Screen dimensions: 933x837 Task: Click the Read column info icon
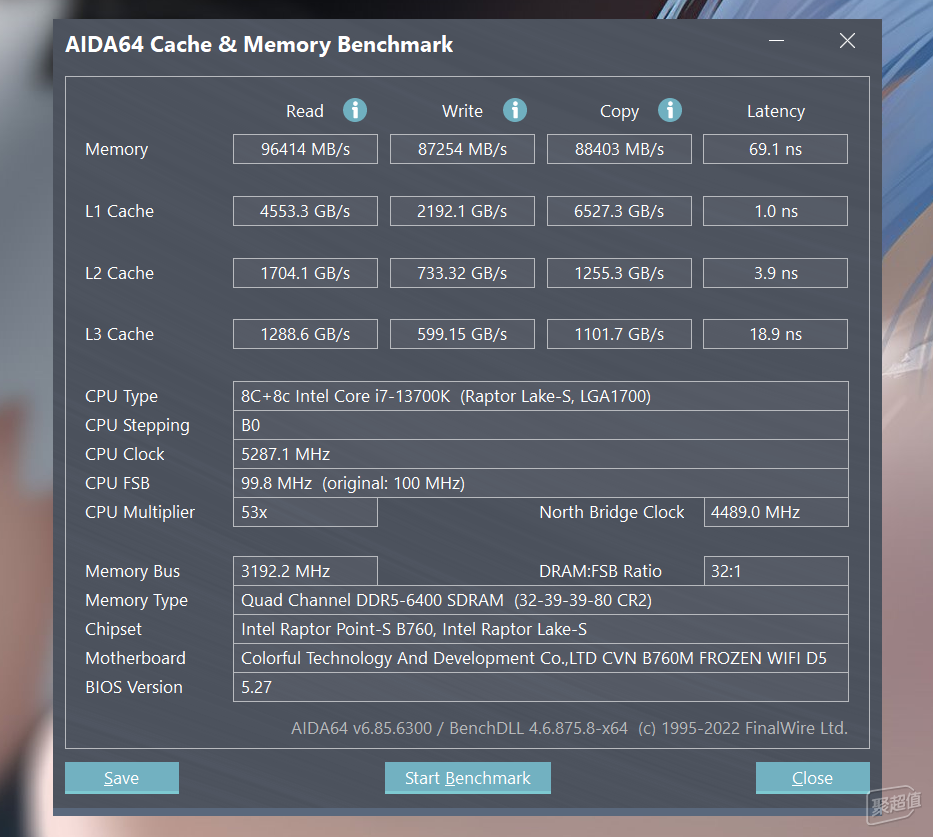pyautogui.click(x=355, y=110)
